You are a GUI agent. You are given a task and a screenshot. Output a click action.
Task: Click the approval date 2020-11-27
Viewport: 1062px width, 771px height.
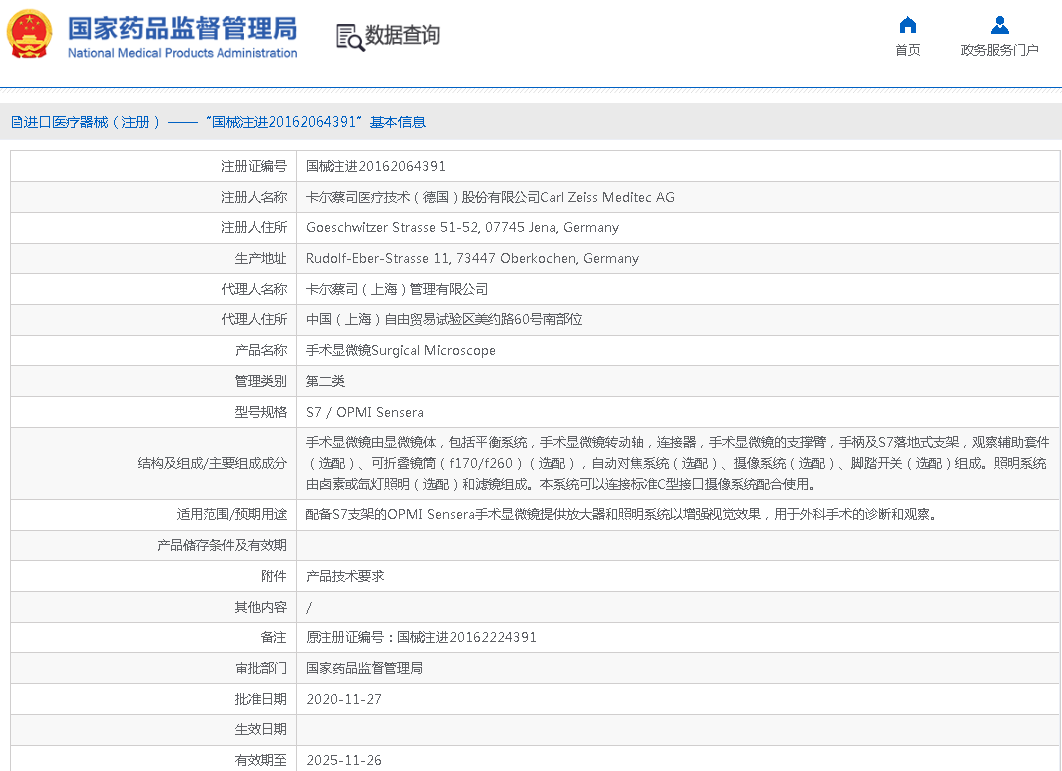(x=344, y=699)
